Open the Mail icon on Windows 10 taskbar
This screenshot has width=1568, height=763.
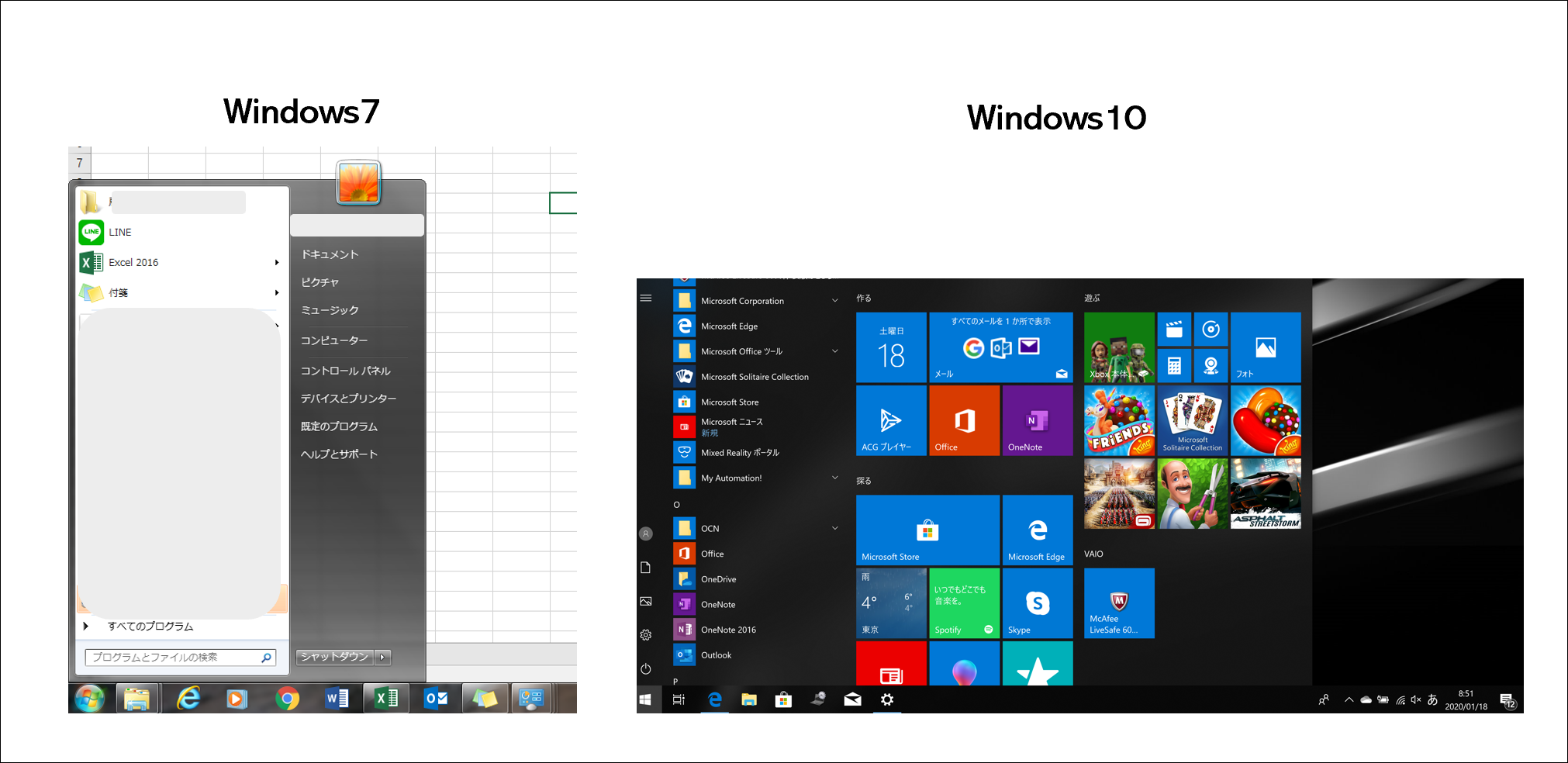pyautogui.click(x=852, y=699)
